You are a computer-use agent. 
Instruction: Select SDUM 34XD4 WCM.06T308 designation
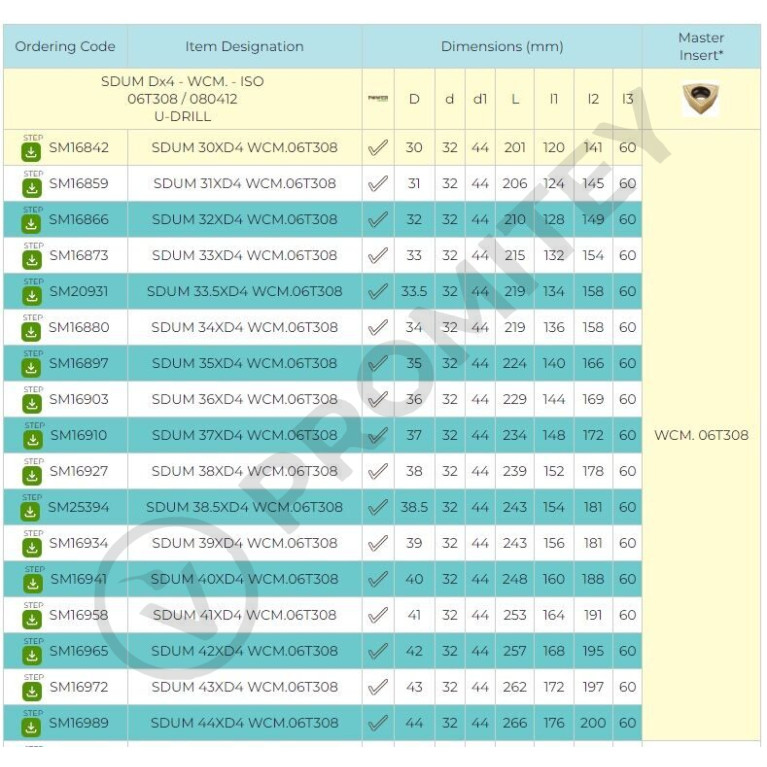tap(244, 327)
